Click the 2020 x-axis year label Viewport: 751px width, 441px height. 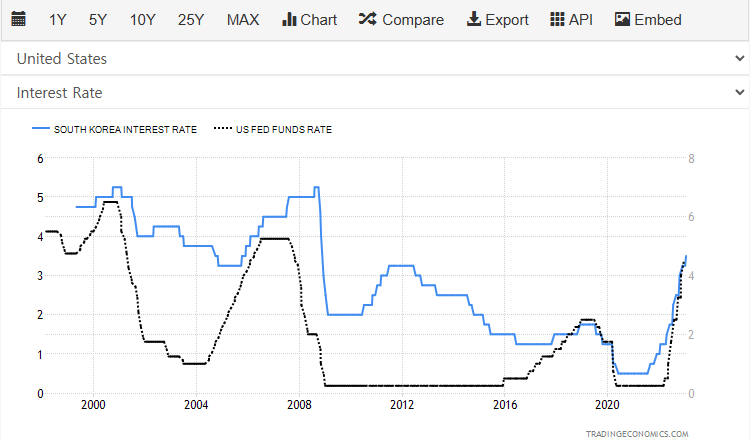point(607,405)
